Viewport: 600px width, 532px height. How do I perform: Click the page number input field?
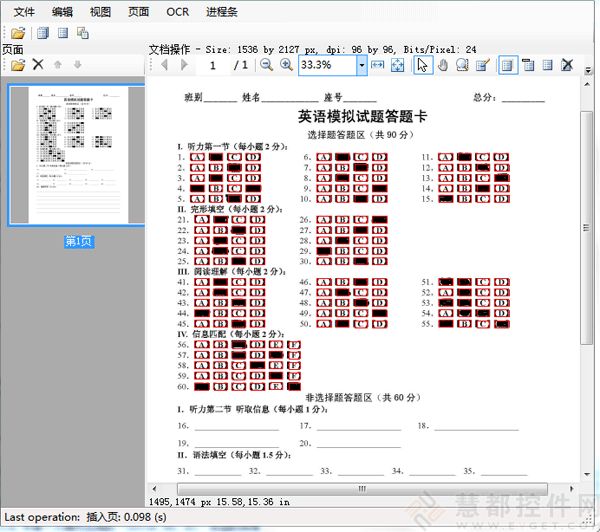click(213, 65)
